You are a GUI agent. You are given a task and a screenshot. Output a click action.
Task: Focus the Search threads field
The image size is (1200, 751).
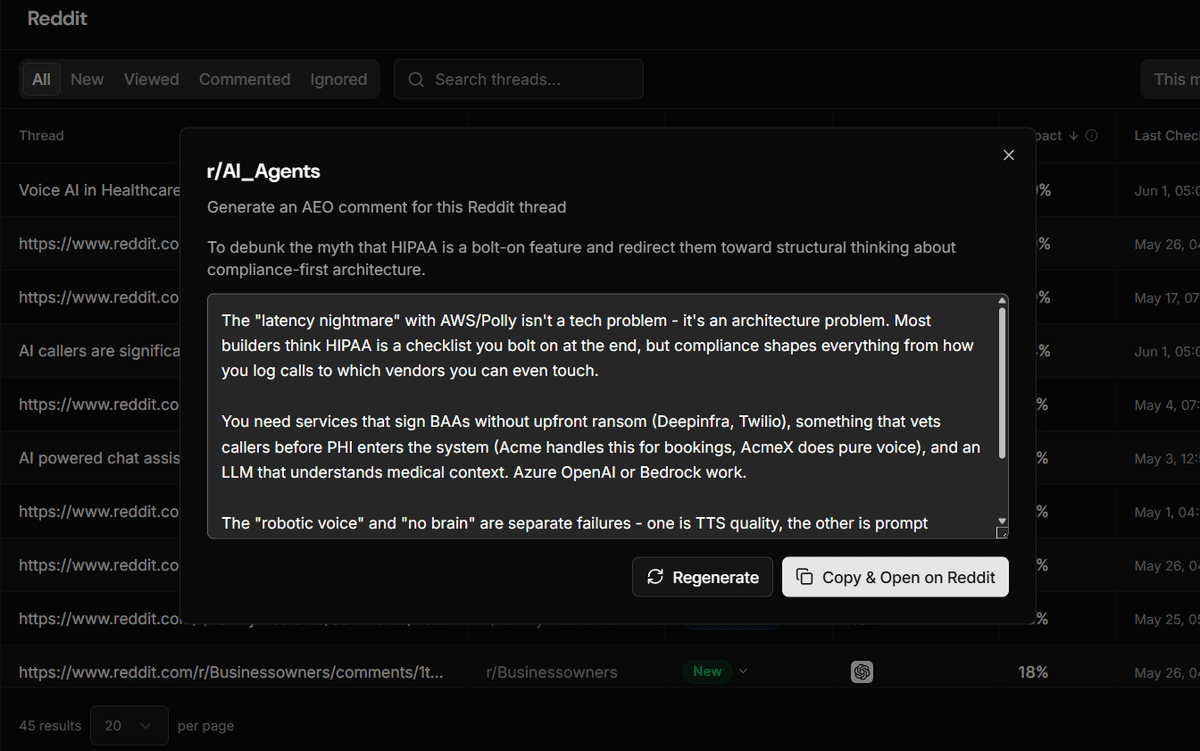518,79
